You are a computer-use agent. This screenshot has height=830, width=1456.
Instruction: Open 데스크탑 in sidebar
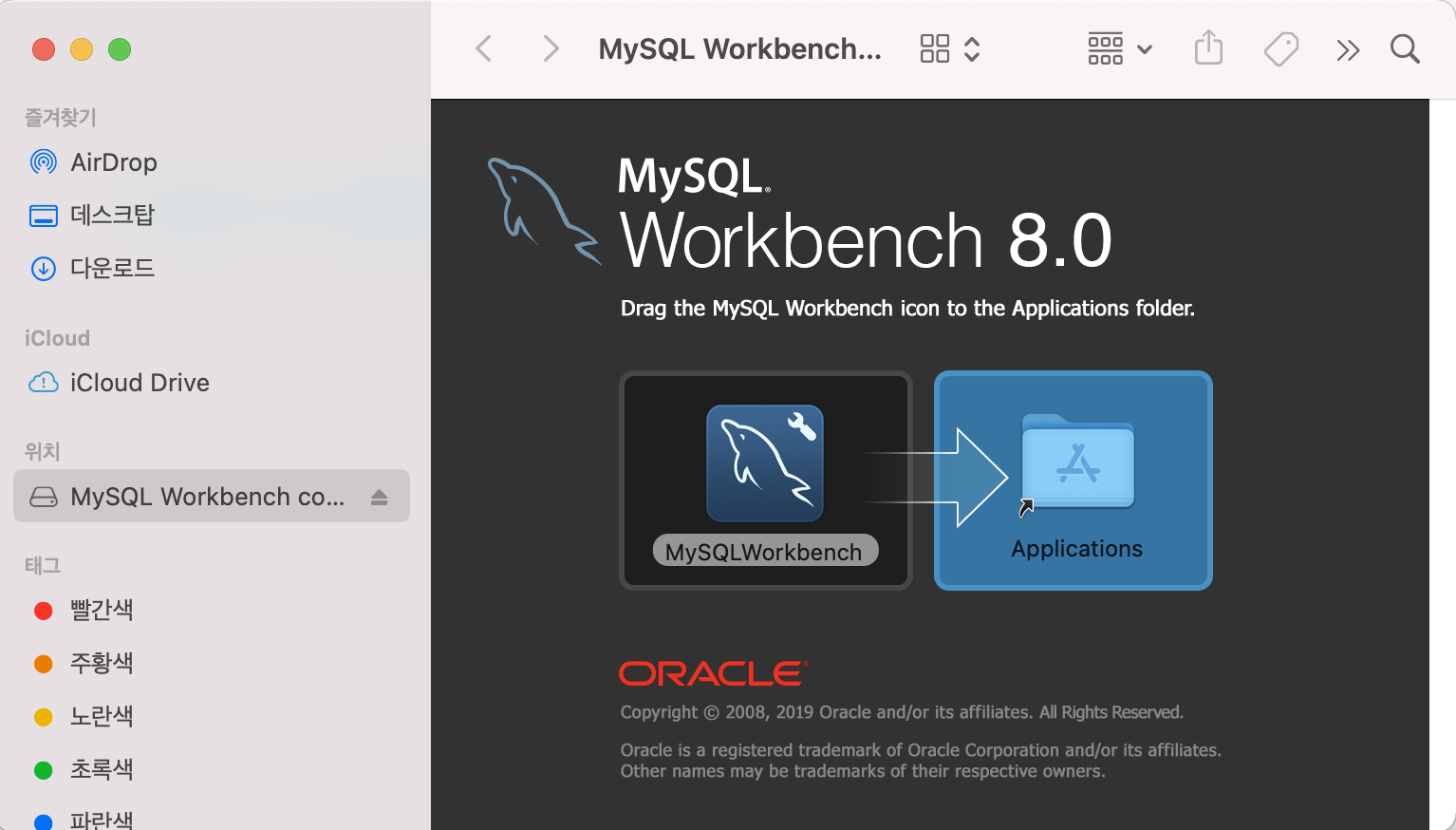[x=212, y=216]
